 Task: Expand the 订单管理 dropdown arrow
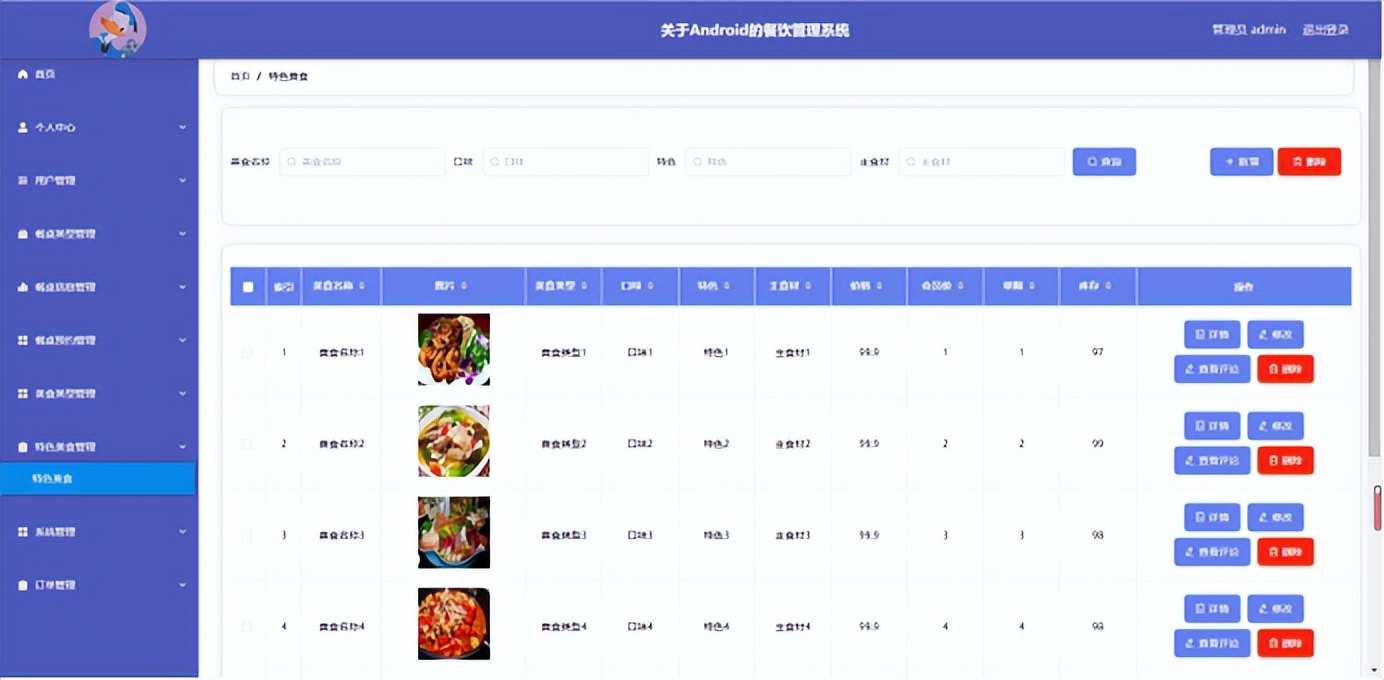183,585
